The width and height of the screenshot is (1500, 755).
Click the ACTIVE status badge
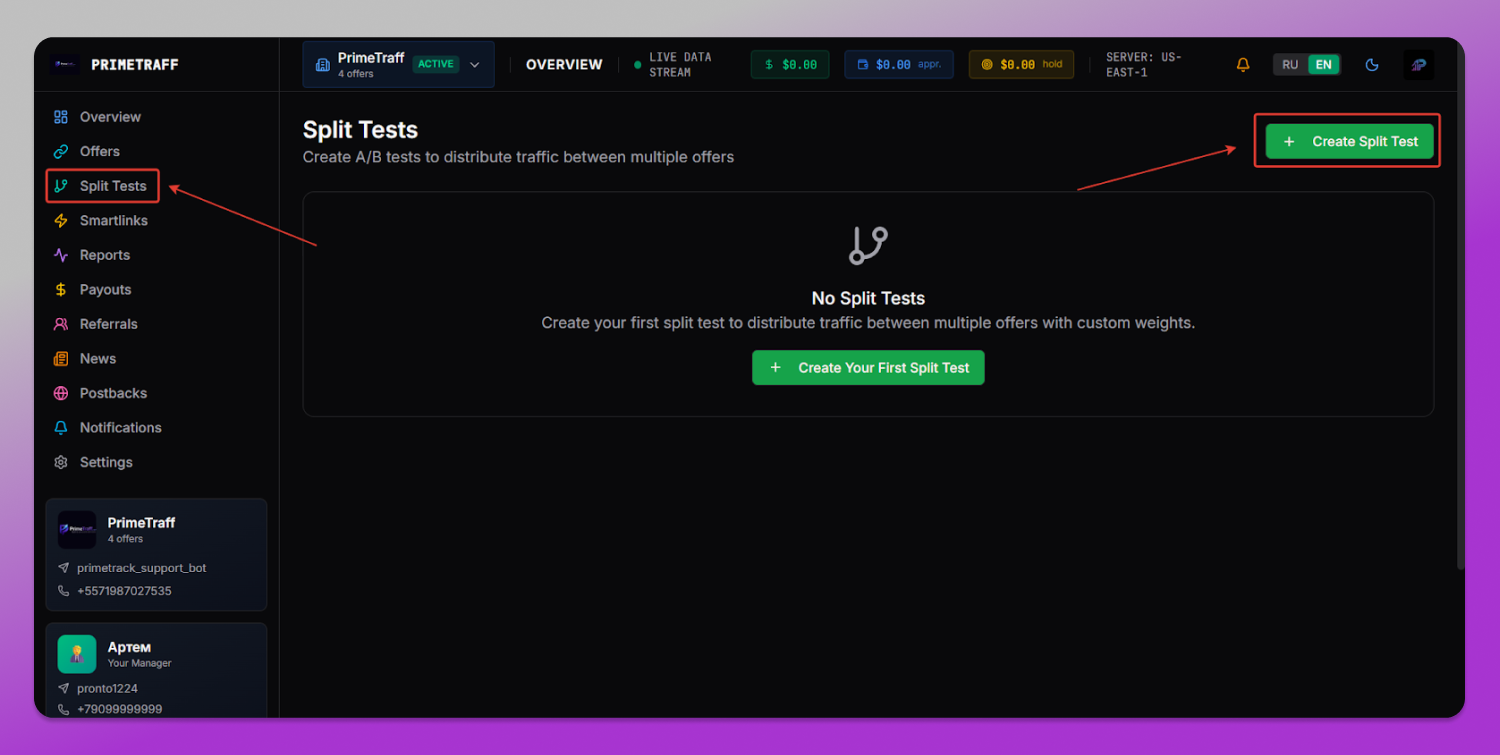tap(436, 64)
